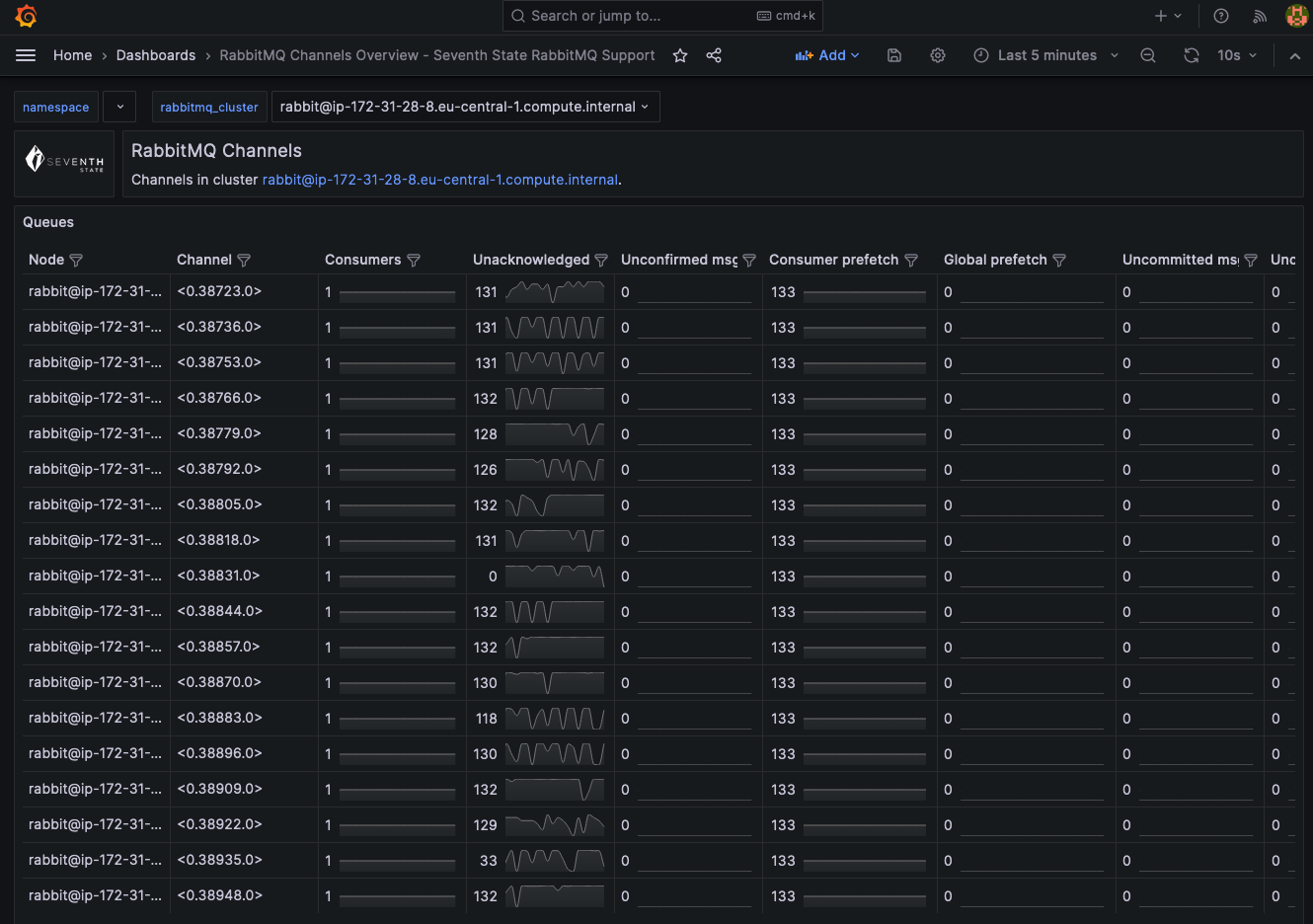Click the namespace variable label
1313x924 pixels.
coord(56,107)
